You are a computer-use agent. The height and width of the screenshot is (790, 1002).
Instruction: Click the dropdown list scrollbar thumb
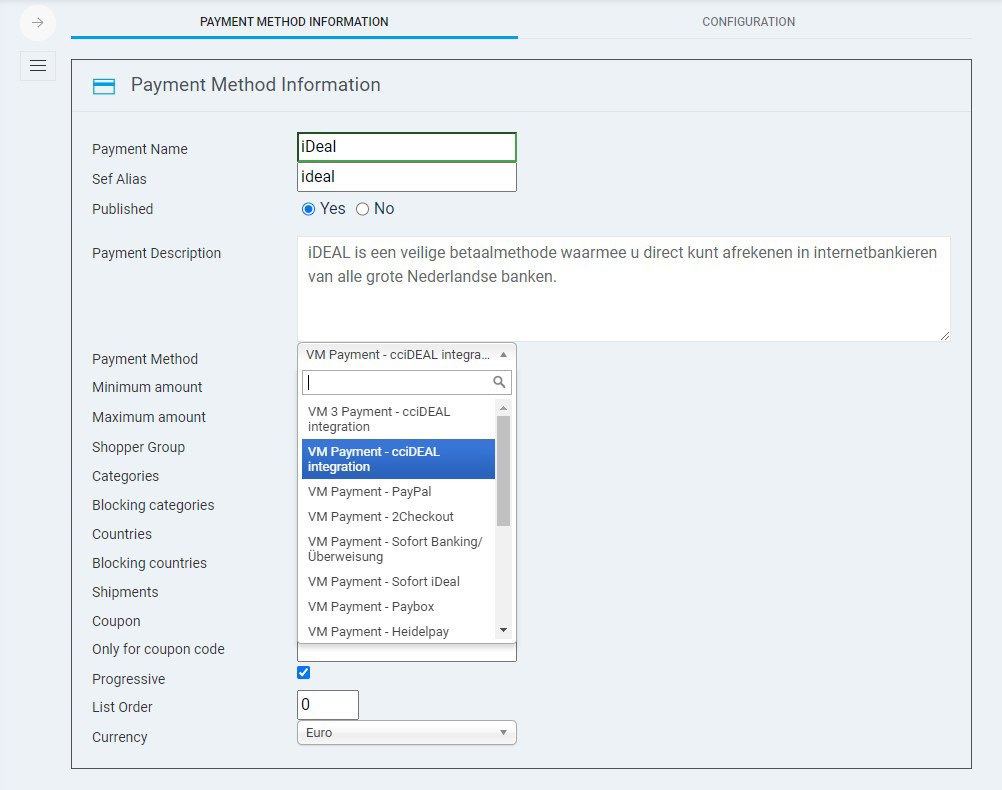pos(503,470)
